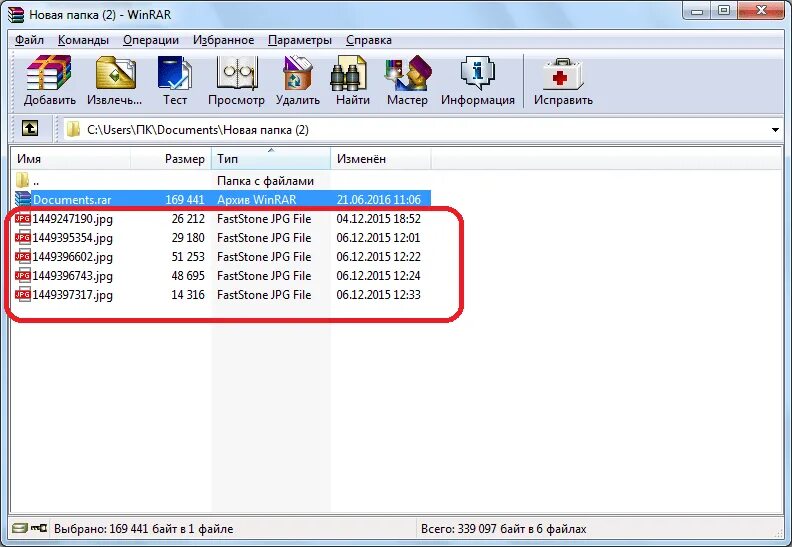
Task: Sort by the Тип column header
Action: click(271, 159)
